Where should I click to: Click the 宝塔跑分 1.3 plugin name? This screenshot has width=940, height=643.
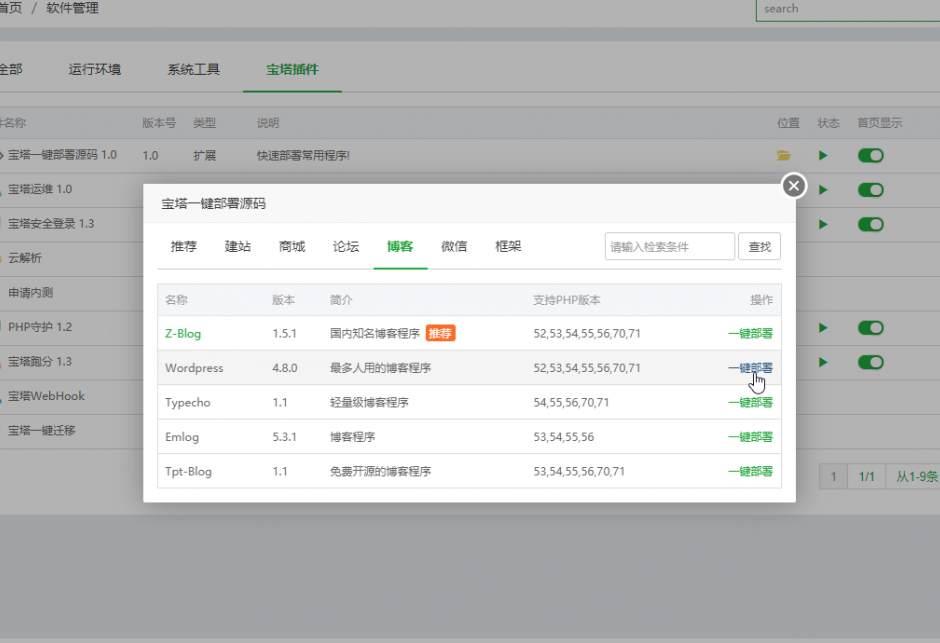(40, 362)
